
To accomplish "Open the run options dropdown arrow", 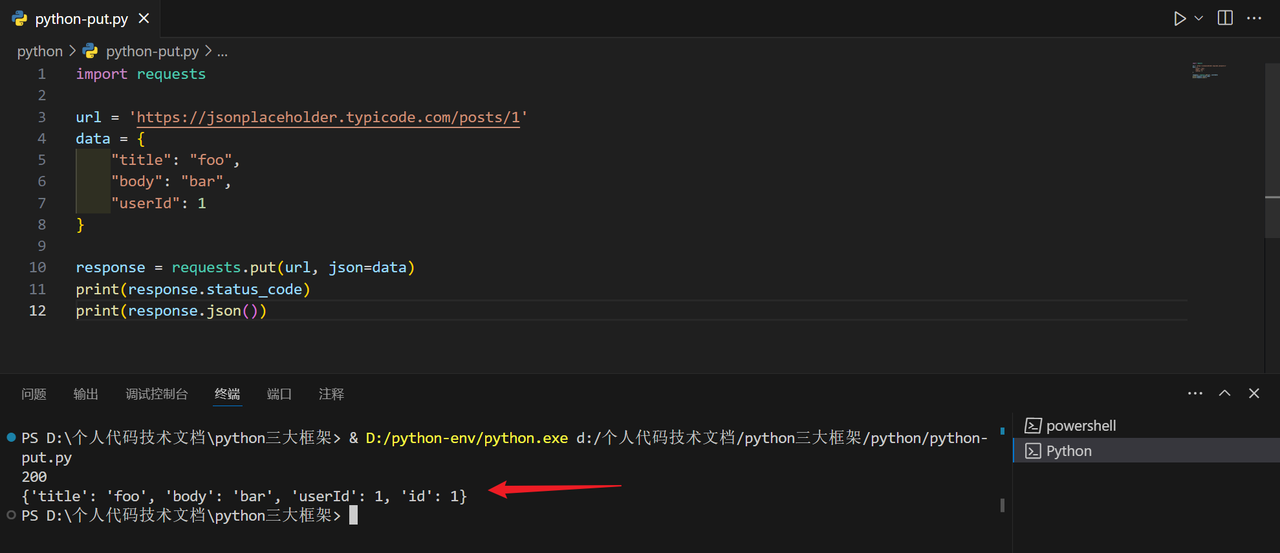I will (x=1199, y=19).
